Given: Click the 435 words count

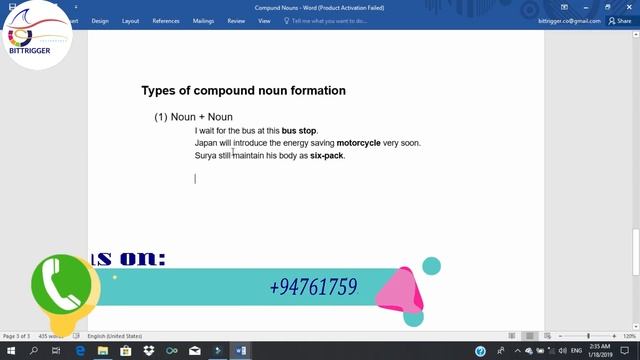Looking at the screenshot, I should (x=51, y=336).
